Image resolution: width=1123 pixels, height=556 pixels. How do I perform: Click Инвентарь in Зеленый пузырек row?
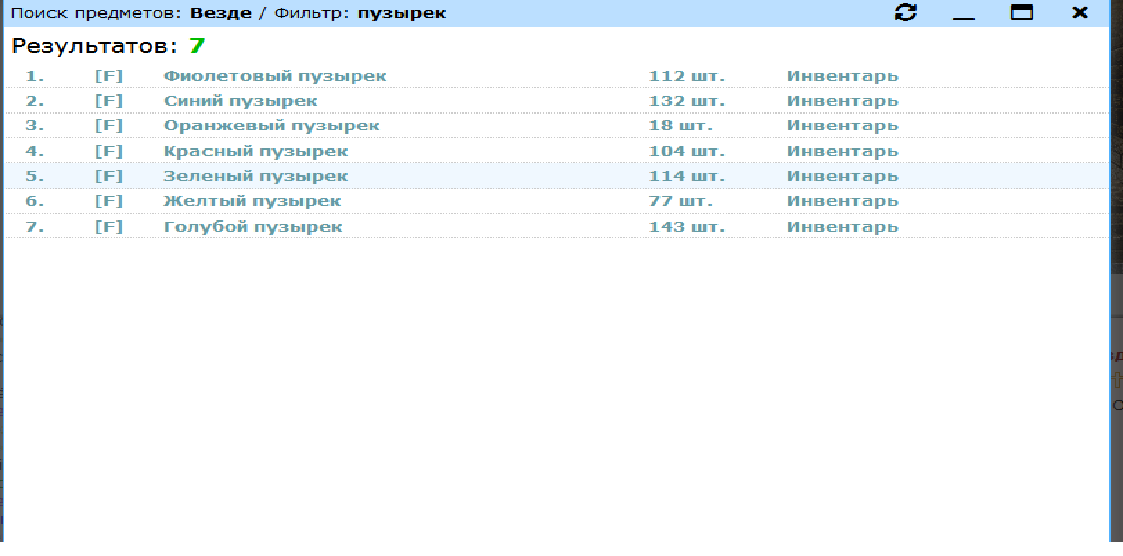[843, 176]
